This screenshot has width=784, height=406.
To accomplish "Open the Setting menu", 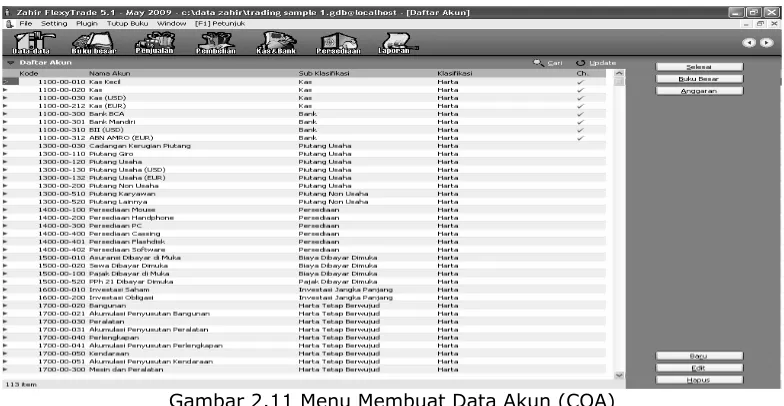I will pos(54,24).
